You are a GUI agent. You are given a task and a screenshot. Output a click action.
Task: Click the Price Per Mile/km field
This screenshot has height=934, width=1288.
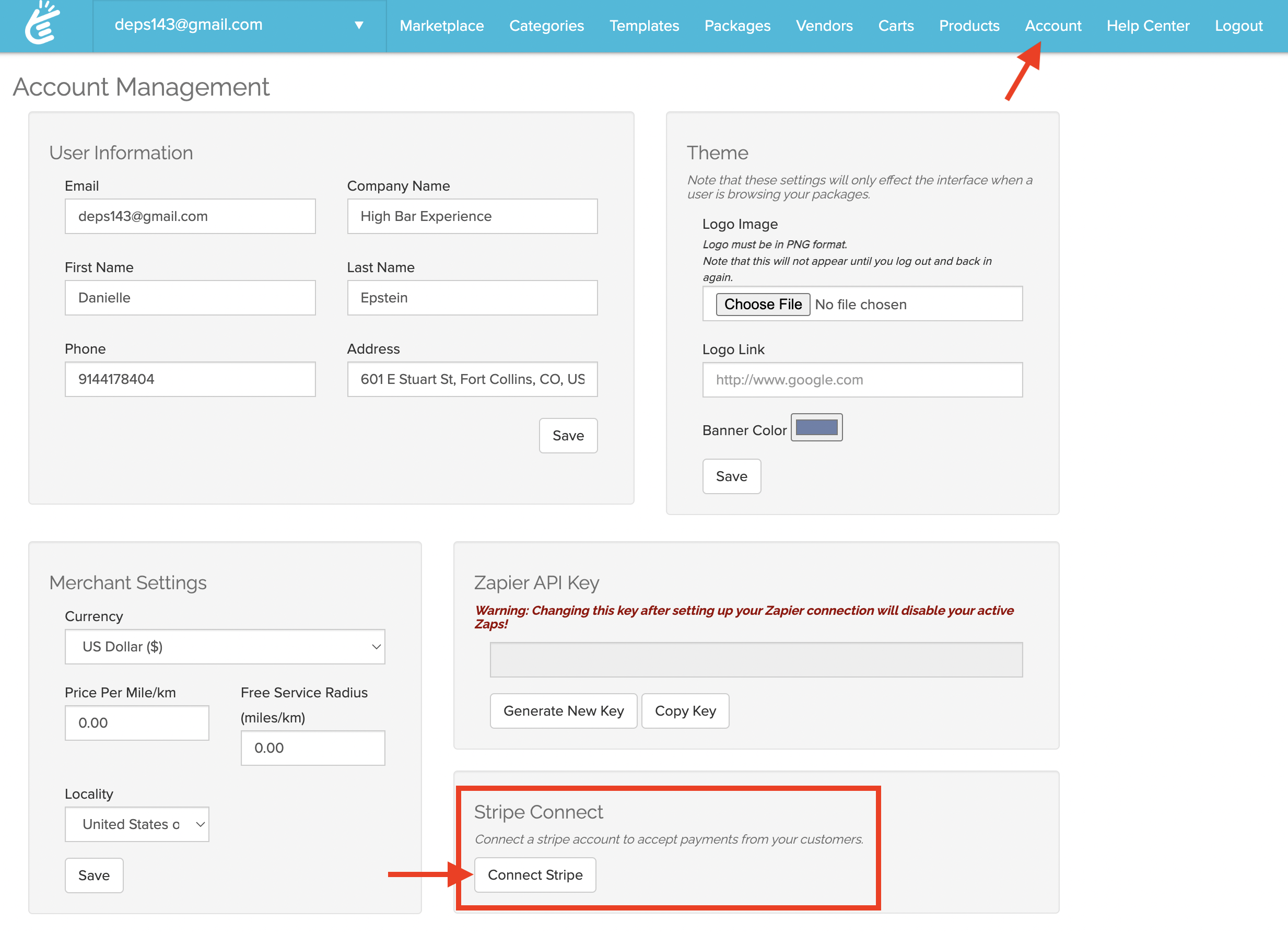[x=137, y=722]
